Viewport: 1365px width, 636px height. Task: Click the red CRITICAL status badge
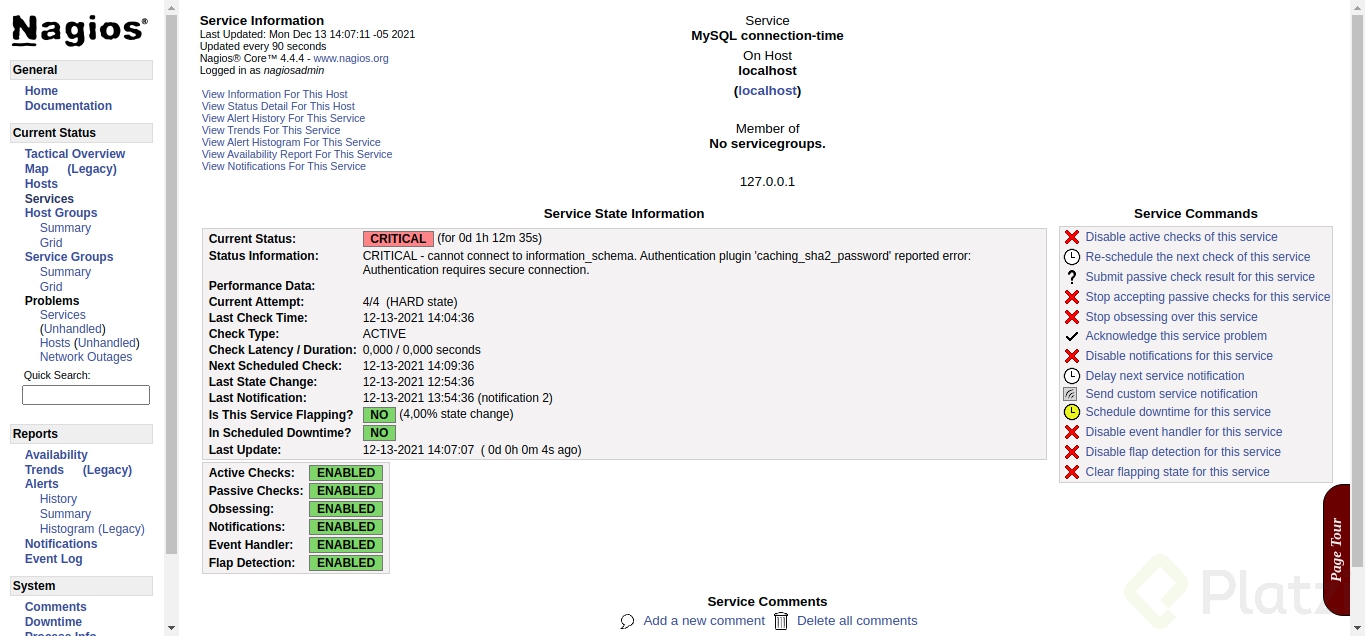coord(398,239)
